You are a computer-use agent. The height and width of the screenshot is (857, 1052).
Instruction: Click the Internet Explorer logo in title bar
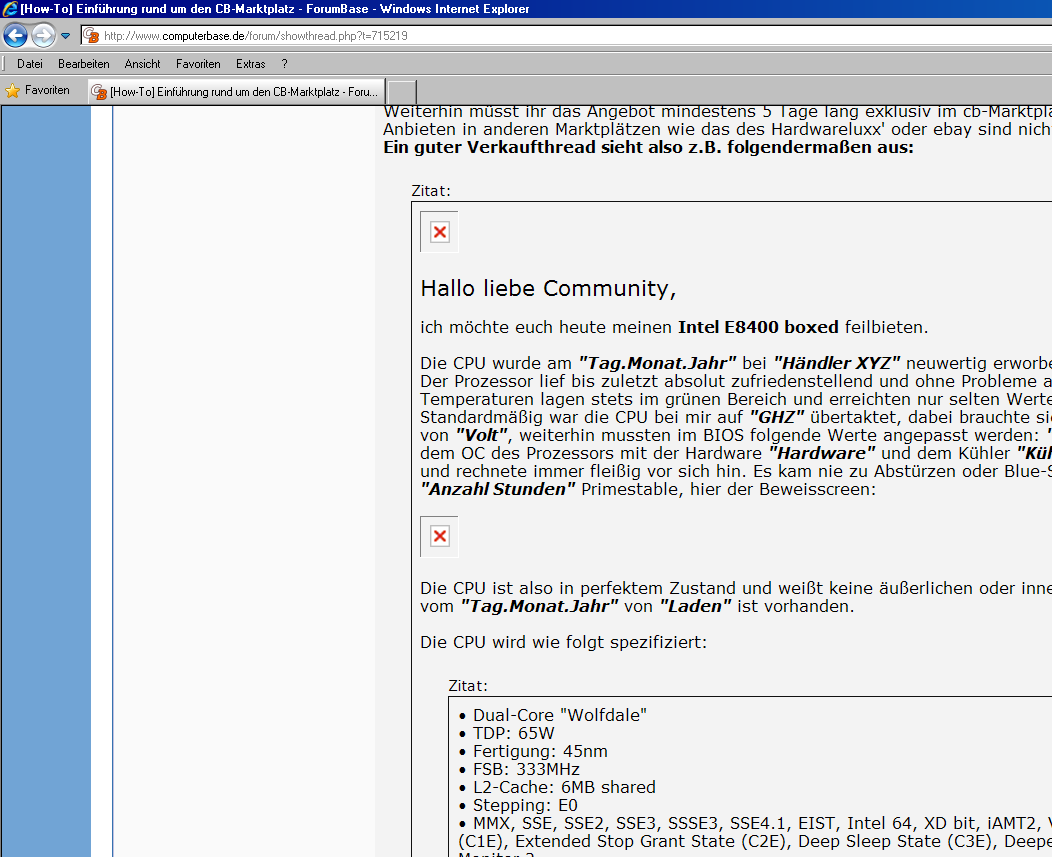coord(9,9)
